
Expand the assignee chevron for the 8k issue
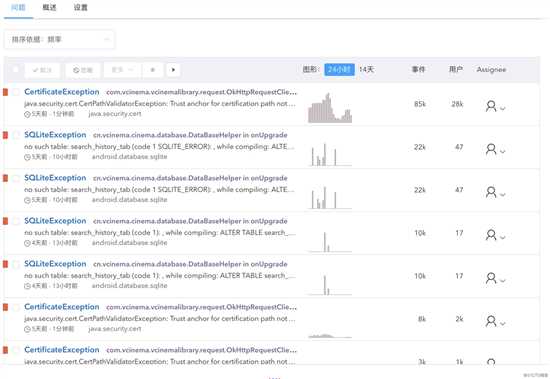coord(503,324)
